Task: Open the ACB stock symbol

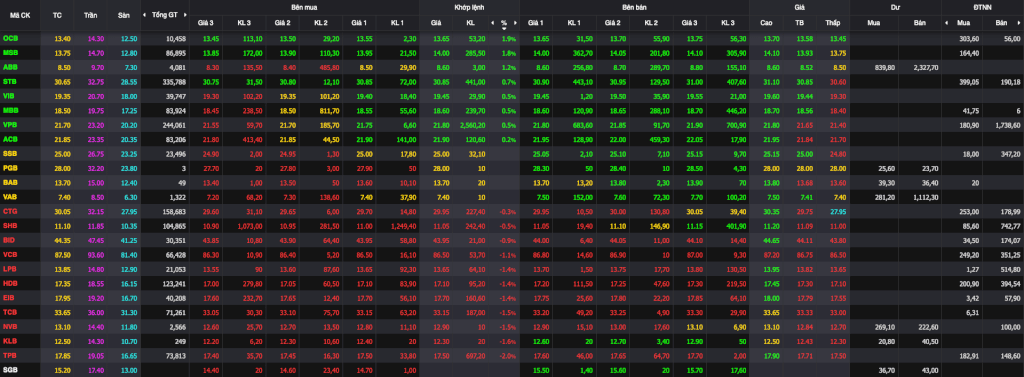Action: (x=10, y=139)
